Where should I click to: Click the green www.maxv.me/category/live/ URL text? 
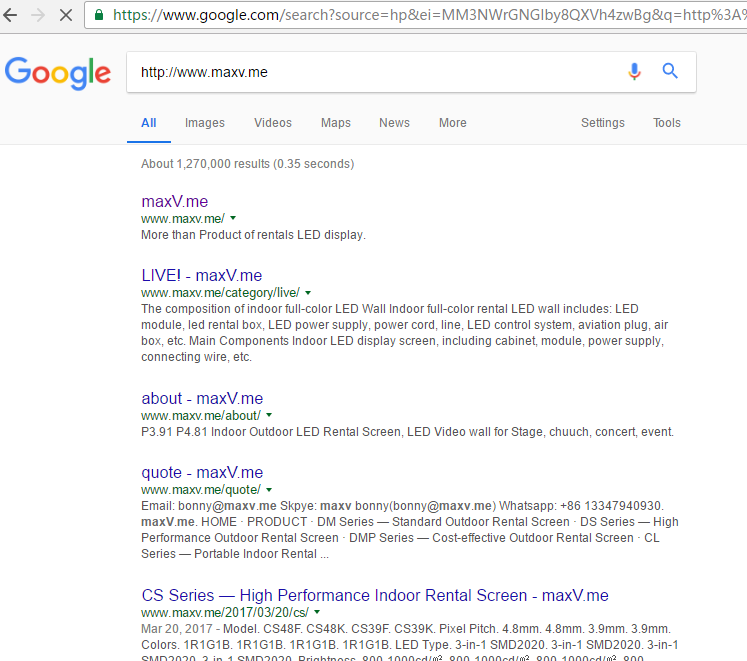tap(221, 293)
